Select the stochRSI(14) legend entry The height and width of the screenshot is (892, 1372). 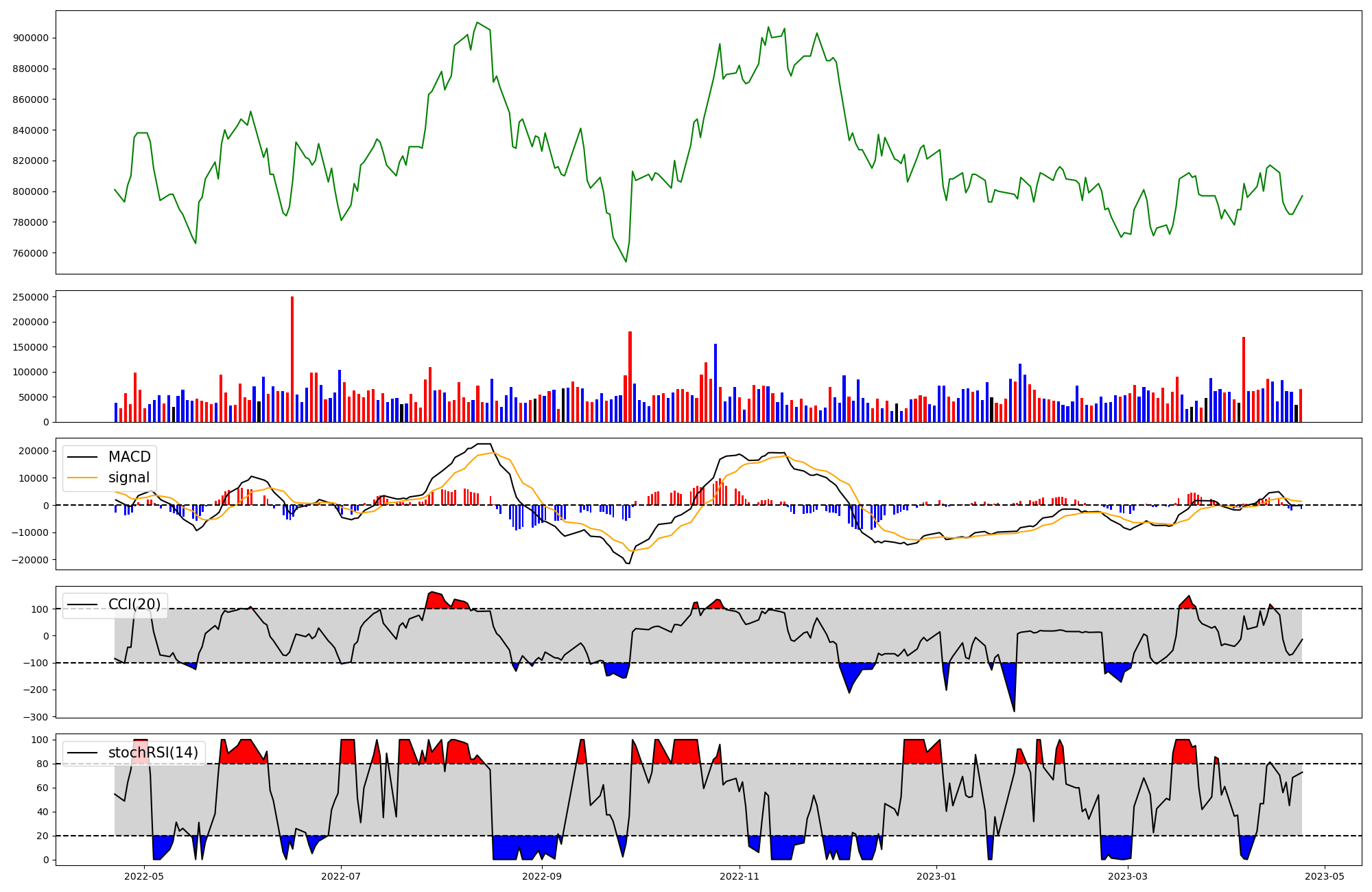point(152,753)
